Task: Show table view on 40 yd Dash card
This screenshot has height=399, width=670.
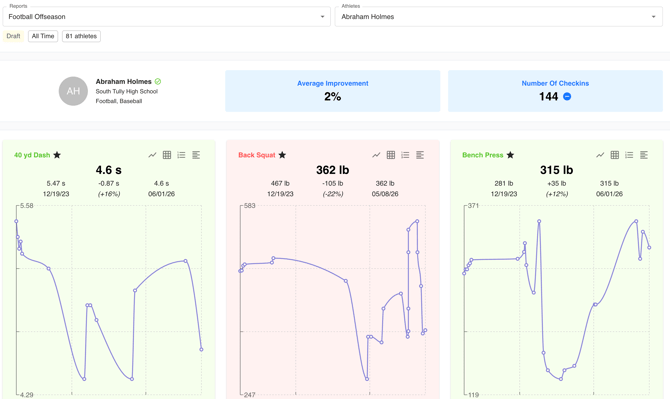Action: click(x=167, y=155)
